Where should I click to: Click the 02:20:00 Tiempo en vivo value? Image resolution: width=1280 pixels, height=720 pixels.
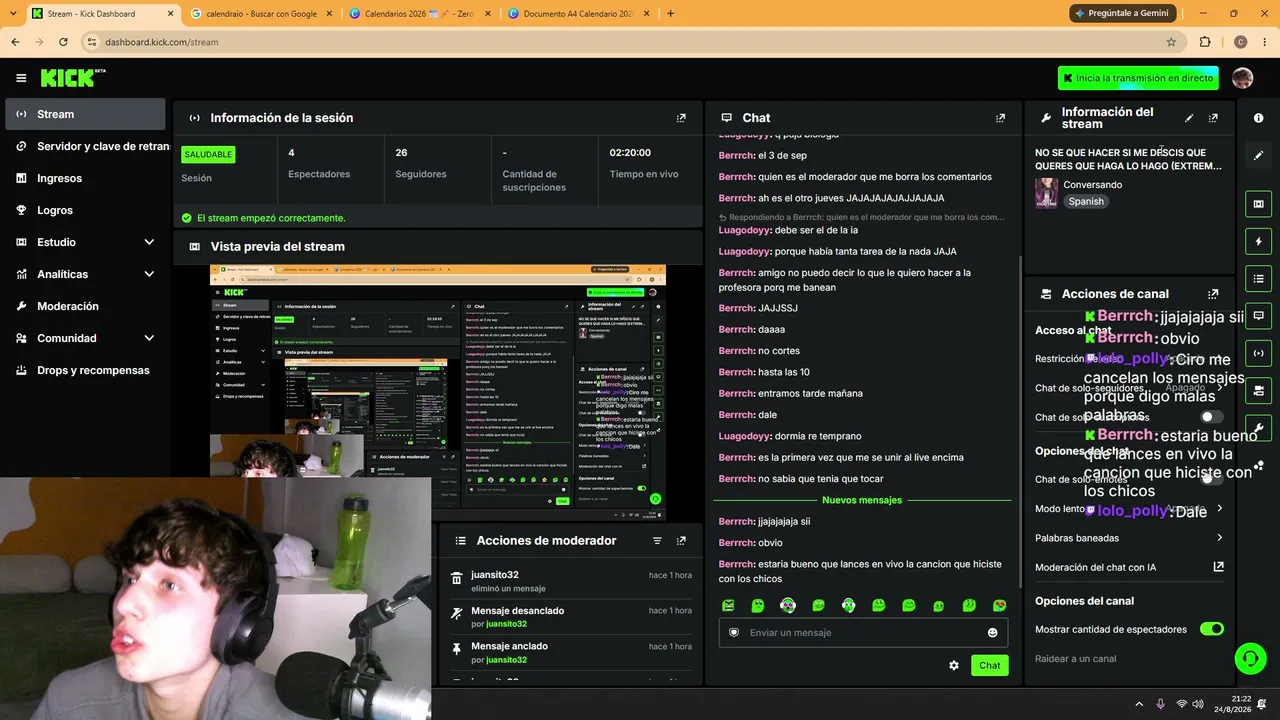tap(630, 153)
